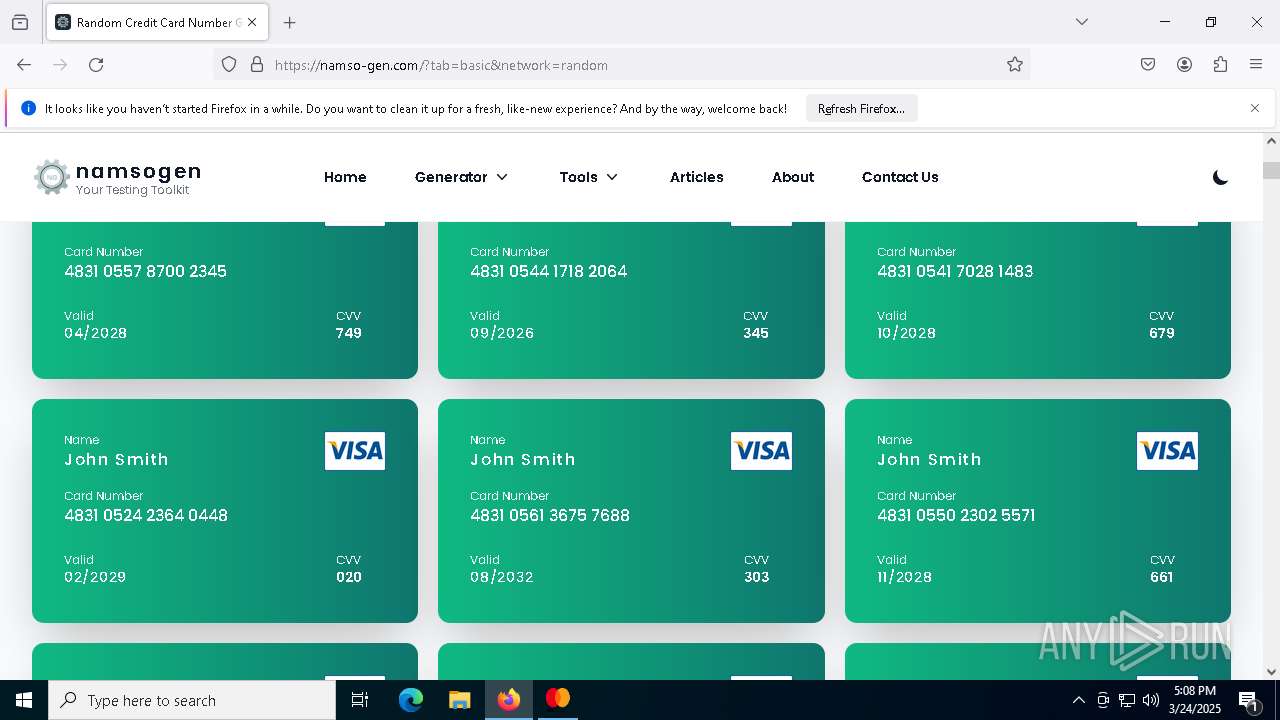
Task: Click the namsogen gear logo
Action: pyautogui.click(x=52, y=177)
